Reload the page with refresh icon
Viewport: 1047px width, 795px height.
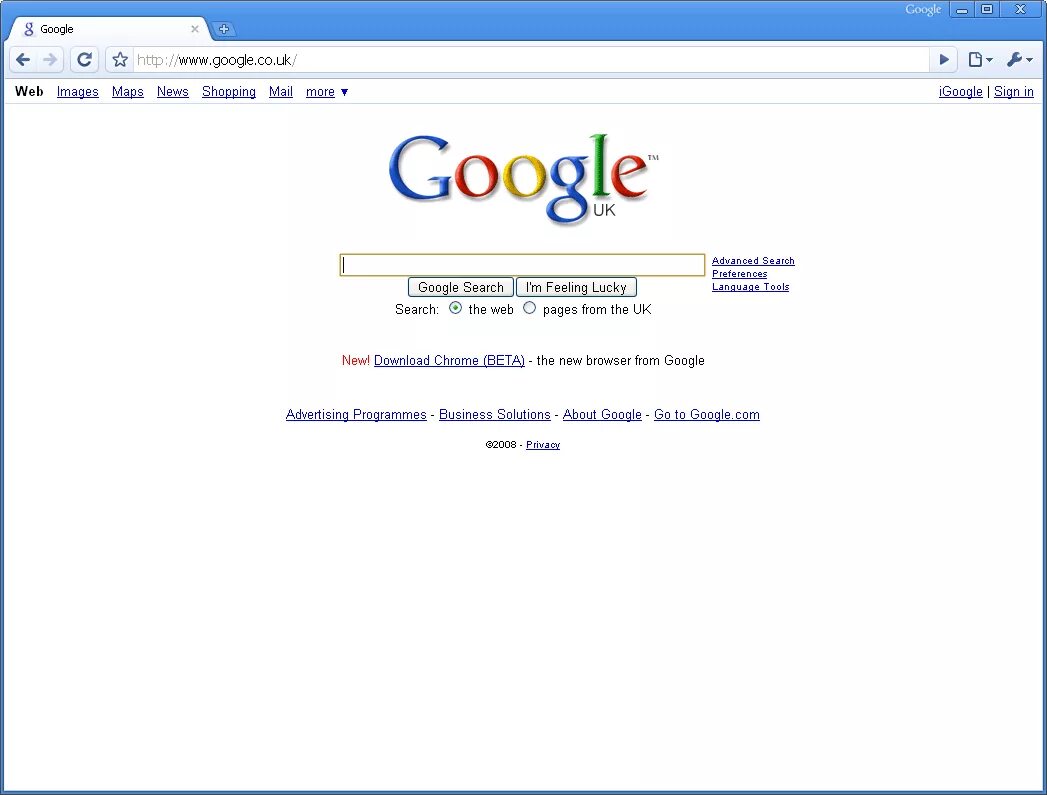(x=84, y=59)
